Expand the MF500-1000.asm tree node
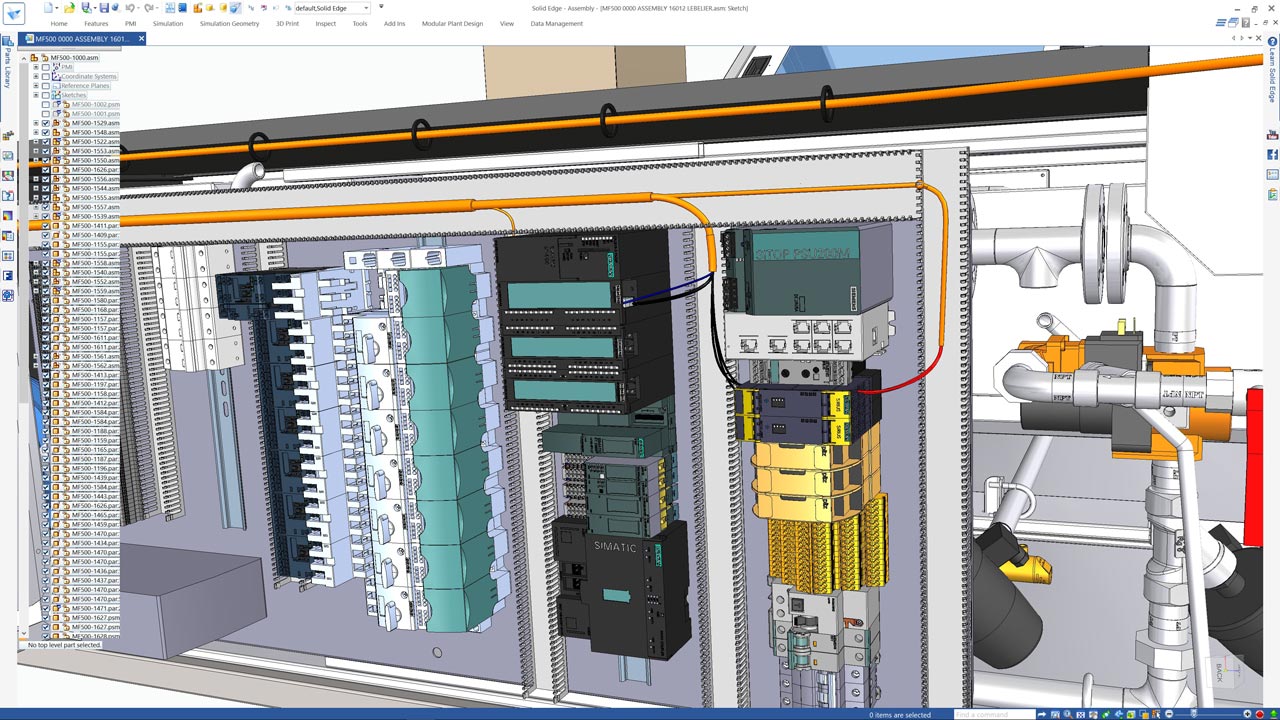This screenshot has height=720, width=1280. tap(24, 58)
